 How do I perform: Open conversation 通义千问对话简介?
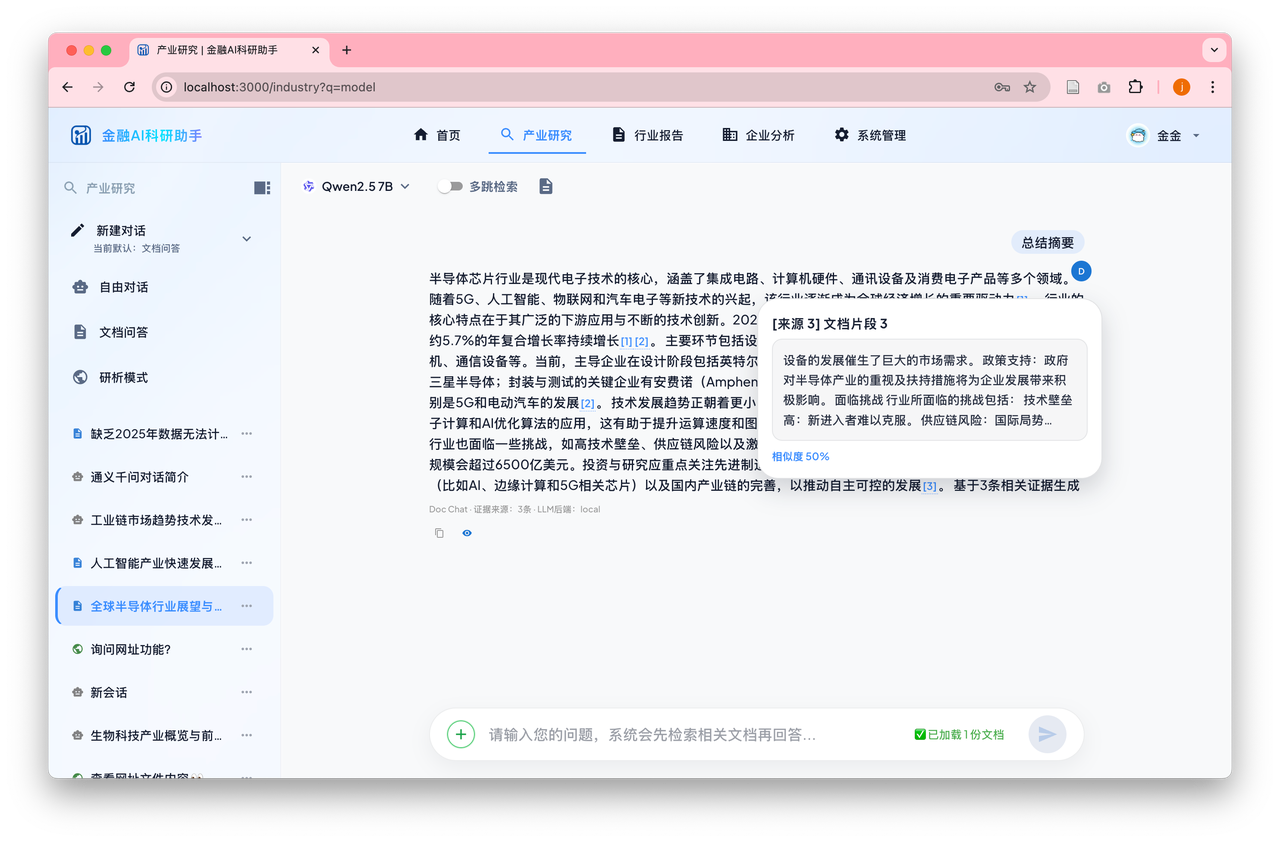coord(140,477)
